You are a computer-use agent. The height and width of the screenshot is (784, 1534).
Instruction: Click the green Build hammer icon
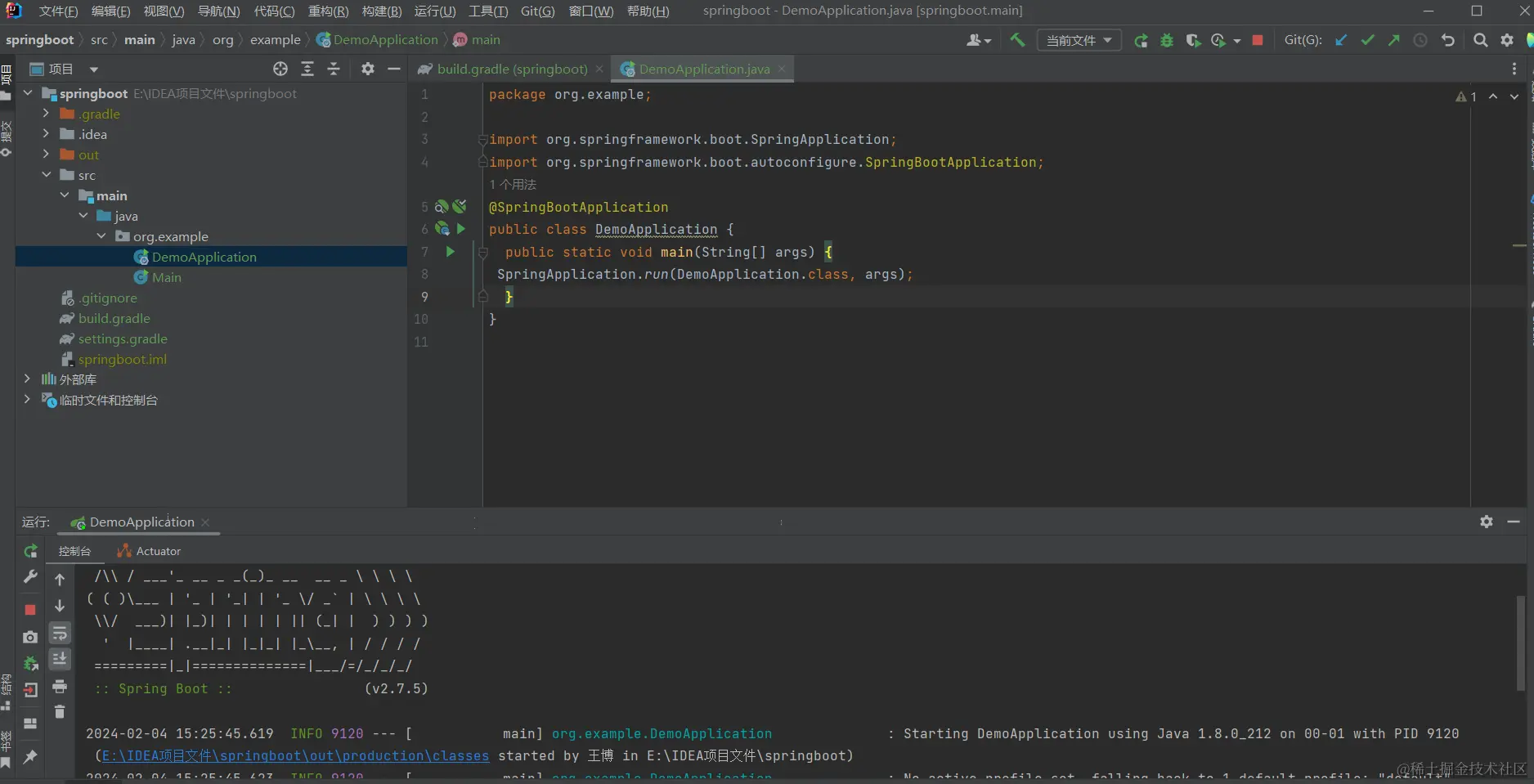(x=1017, y=39)
